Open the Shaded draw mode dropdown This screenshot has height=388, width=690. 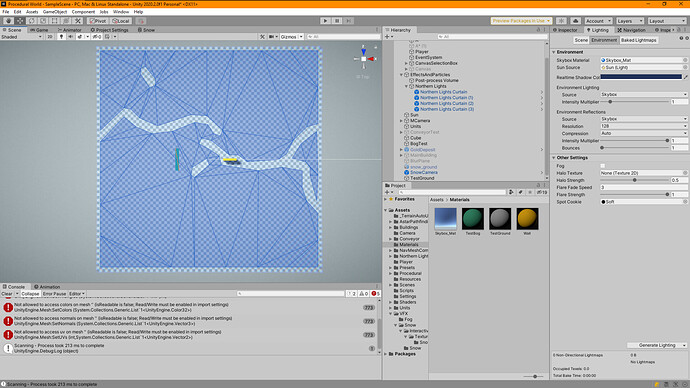[x=22, y=37]
